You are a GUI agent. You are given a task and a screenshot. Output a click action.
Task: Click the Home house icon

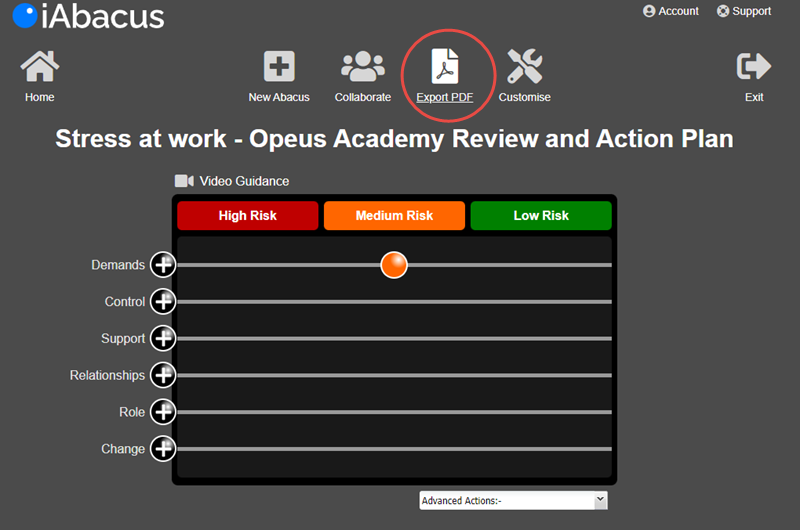click(40, 66)
